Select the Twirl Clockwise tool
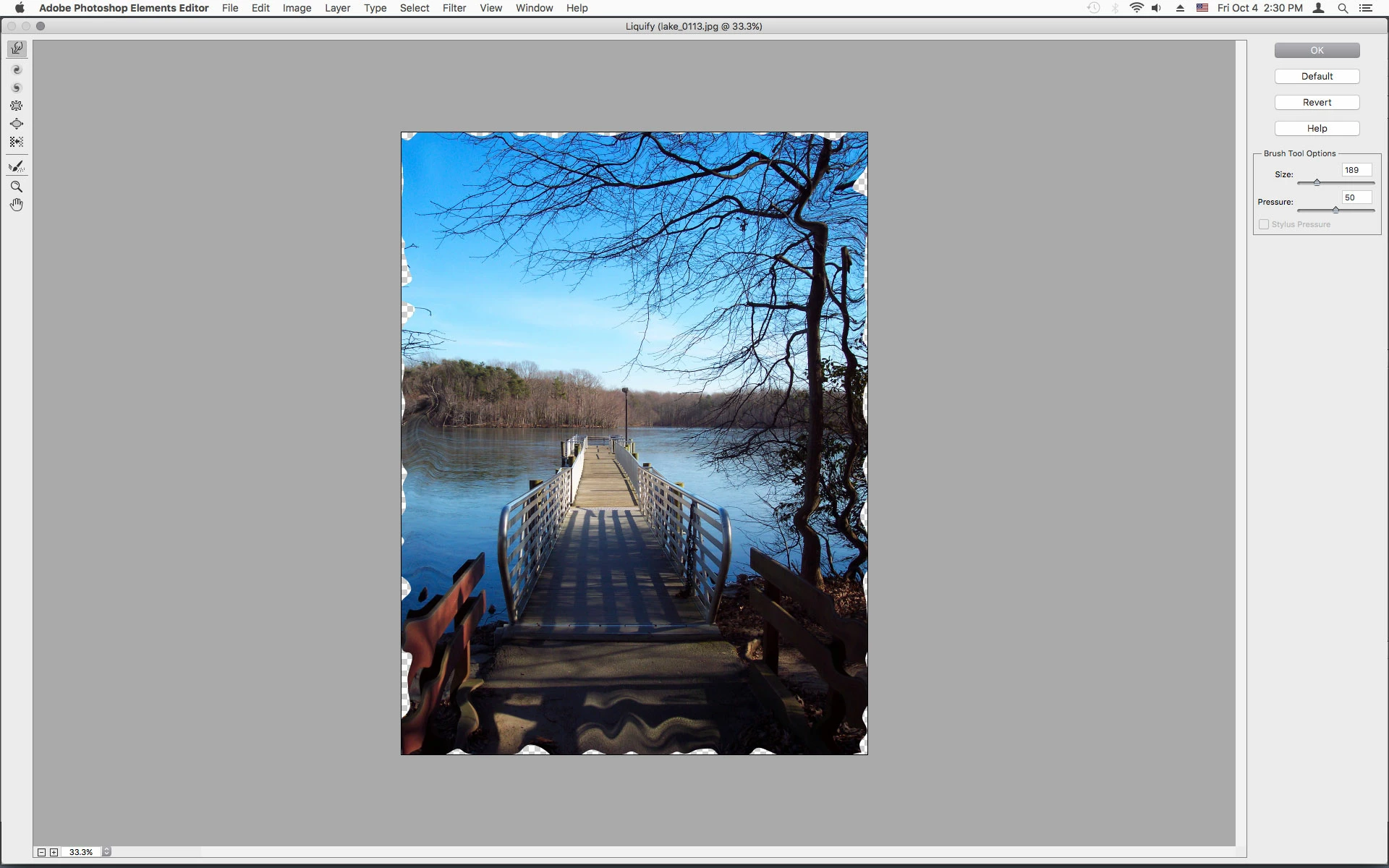1389x868 pixels. coord(17,70)
